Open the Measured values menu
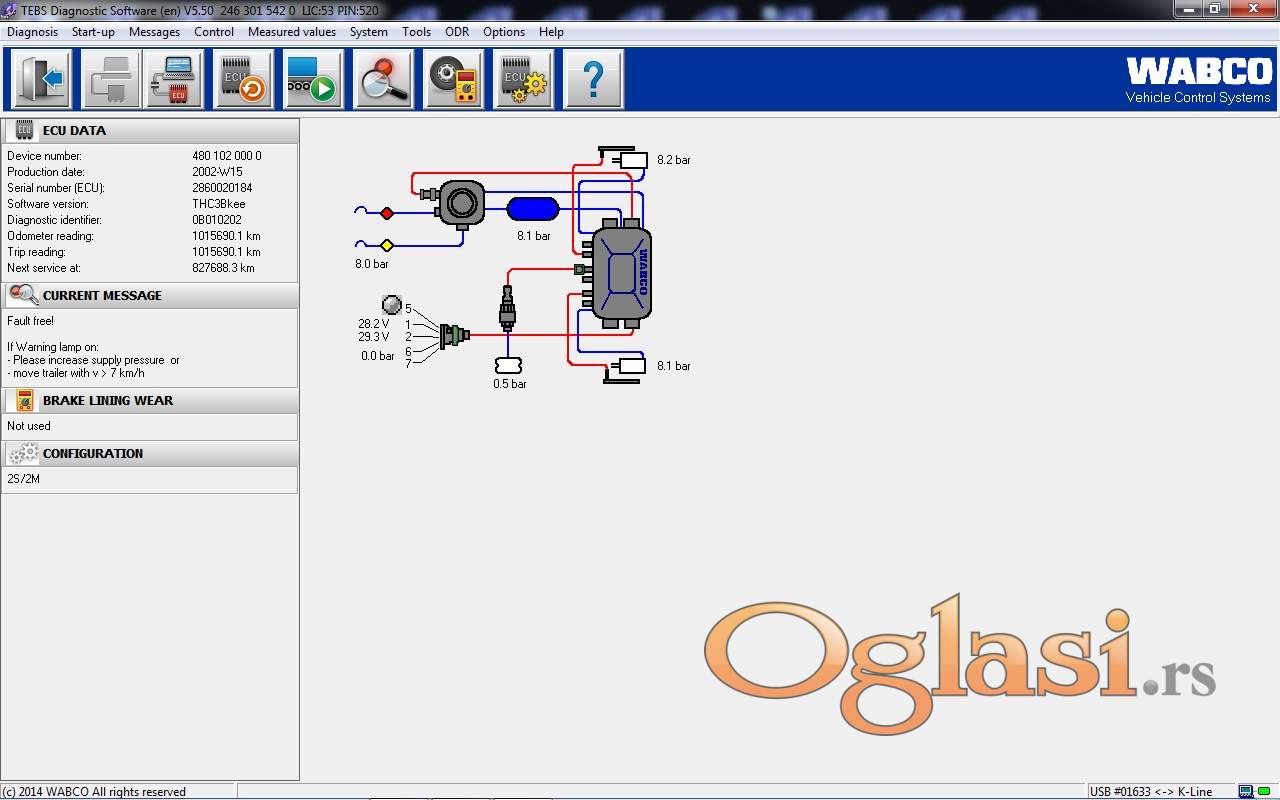 tap(292, 32)
